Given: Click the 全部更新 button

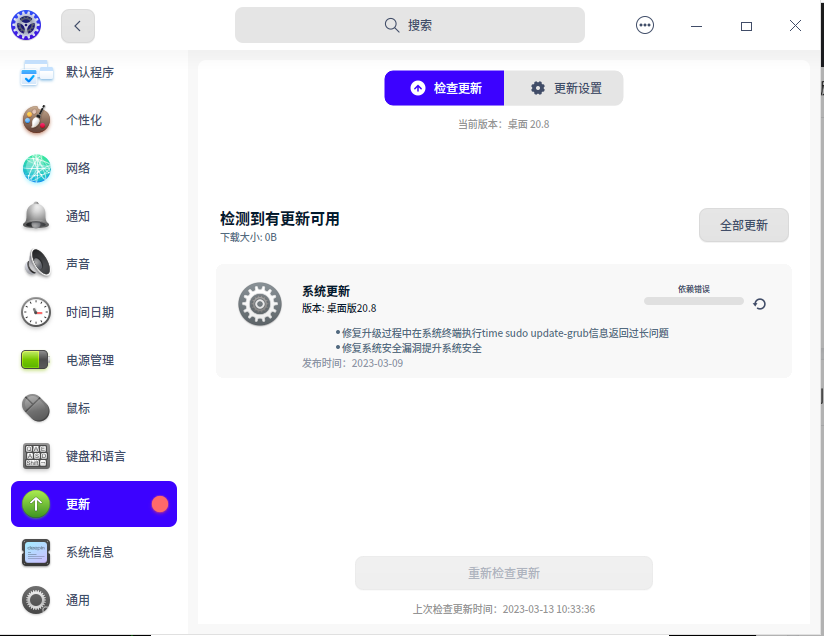Looking at the screenshot, I should (744, 225).
